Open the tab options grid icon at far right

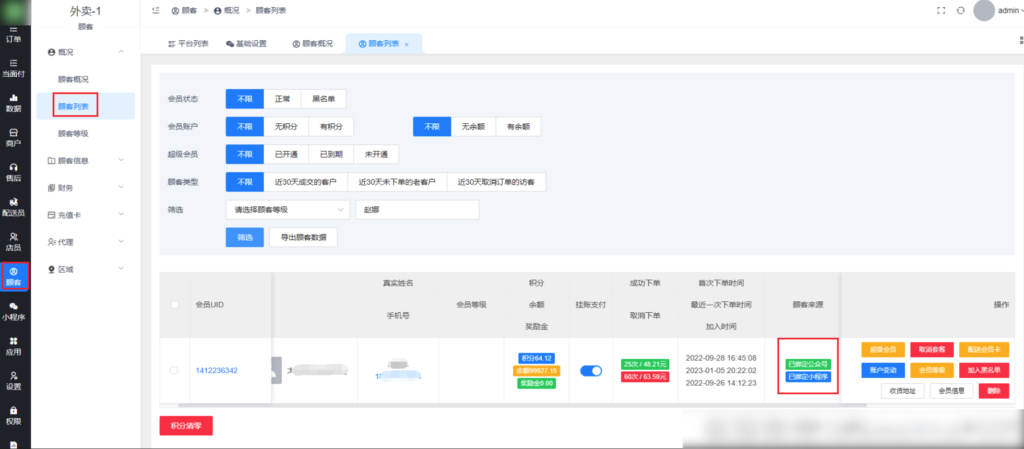pos(1021,40)
